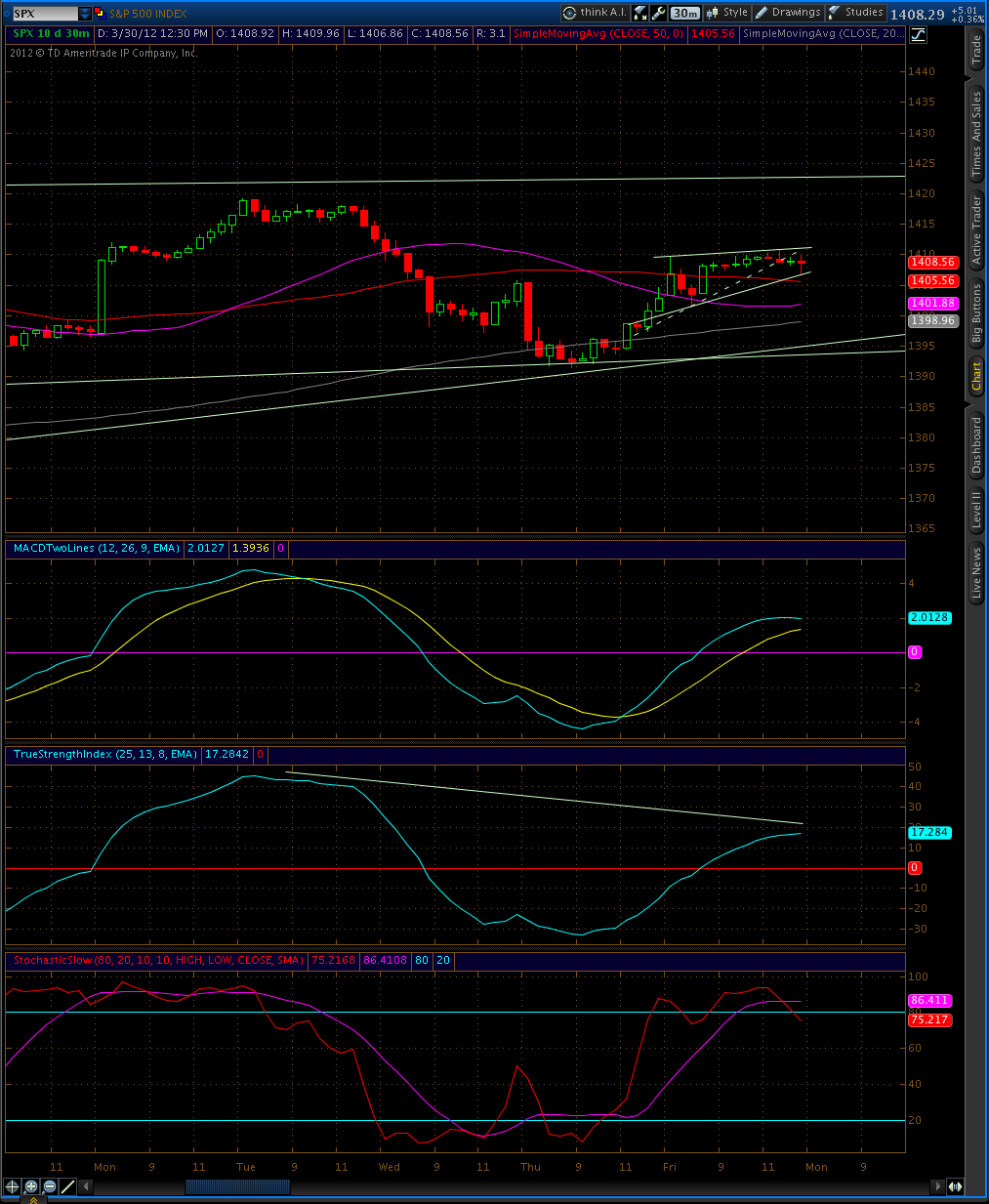Click the curve icon at study header's right end
989x1204 pixels.
pyautogui.click(x=918, y=35)
